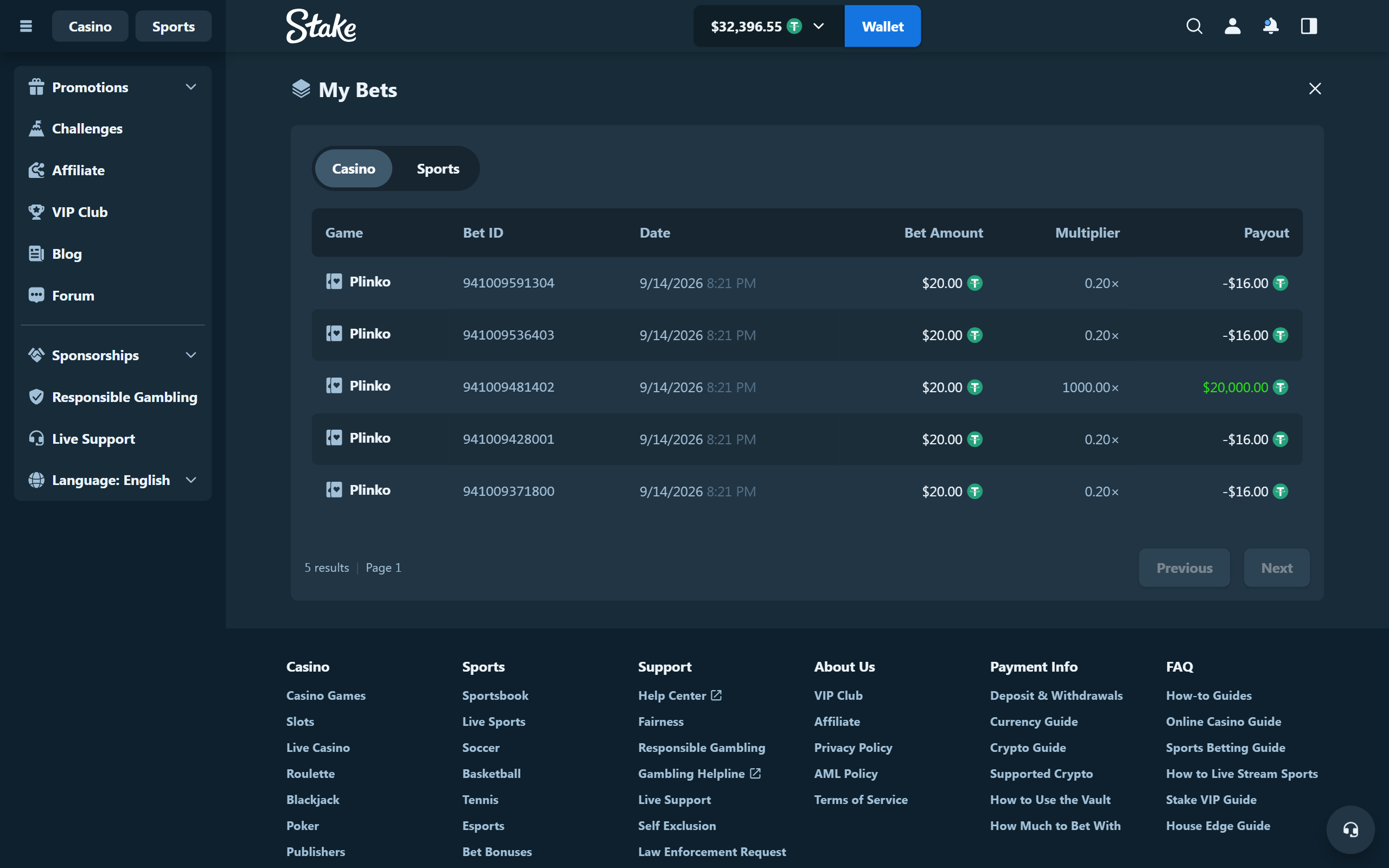Switch to the Sports bets tab

point(438,169)
